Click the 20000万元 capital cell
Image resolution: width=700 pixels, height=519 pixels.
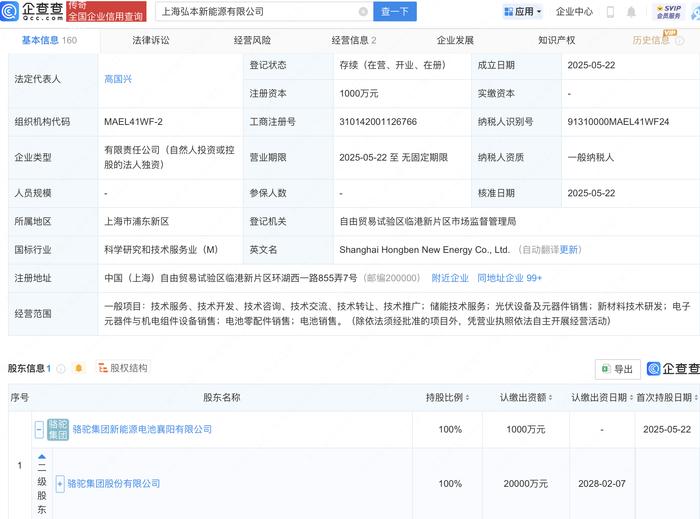tap(525, 484)
